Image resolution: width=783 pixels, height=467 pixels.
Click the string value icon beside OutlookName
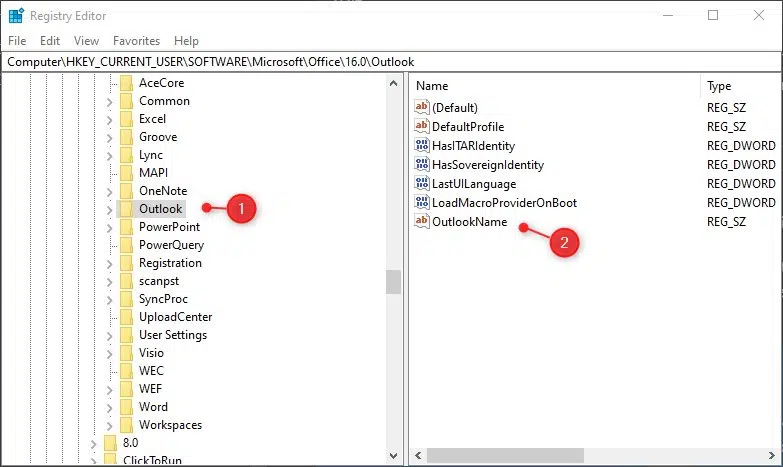tap(421, 221)
